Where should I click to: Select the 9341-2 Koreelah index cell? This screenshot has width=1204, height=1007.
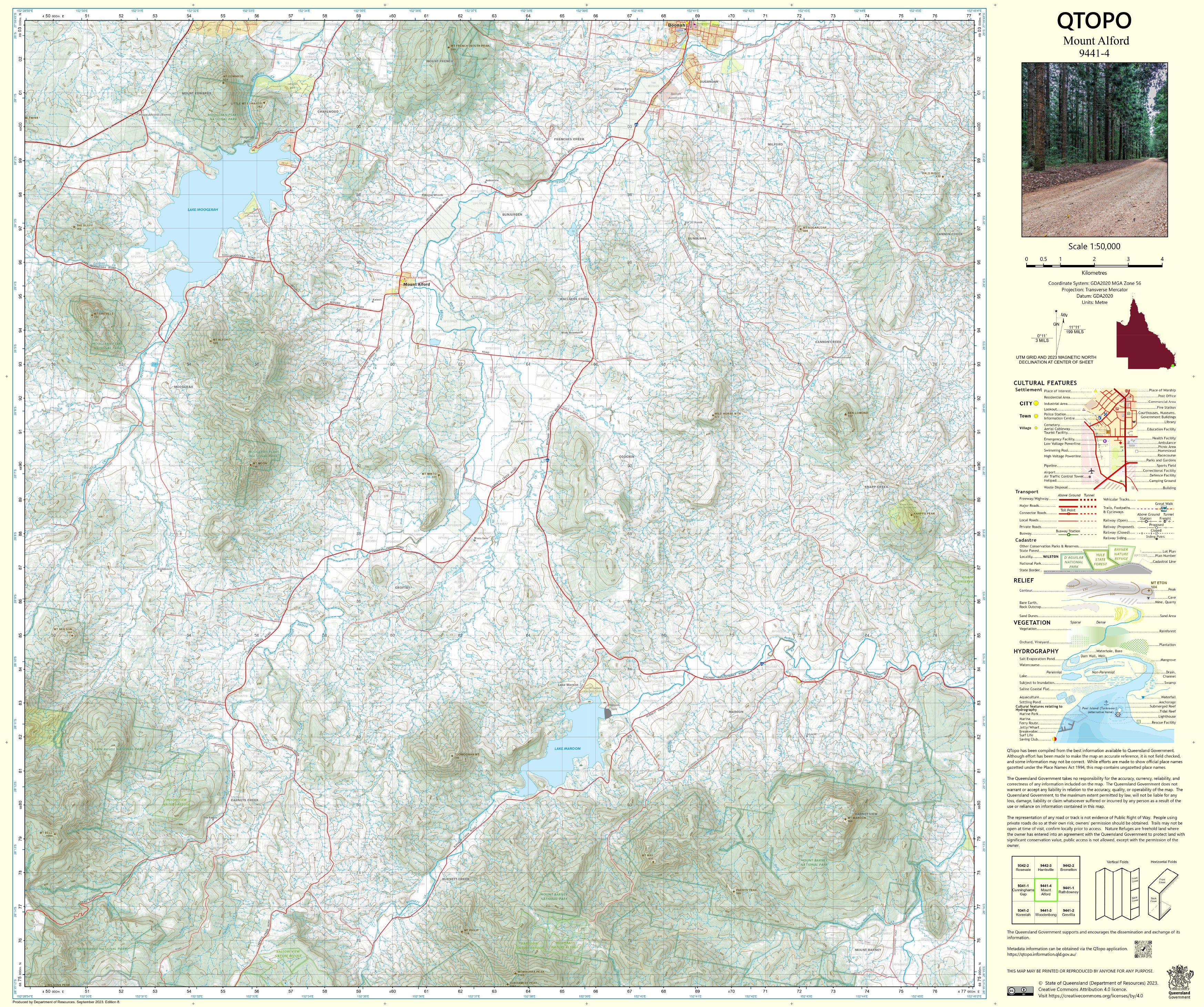tap(1023, 913)
